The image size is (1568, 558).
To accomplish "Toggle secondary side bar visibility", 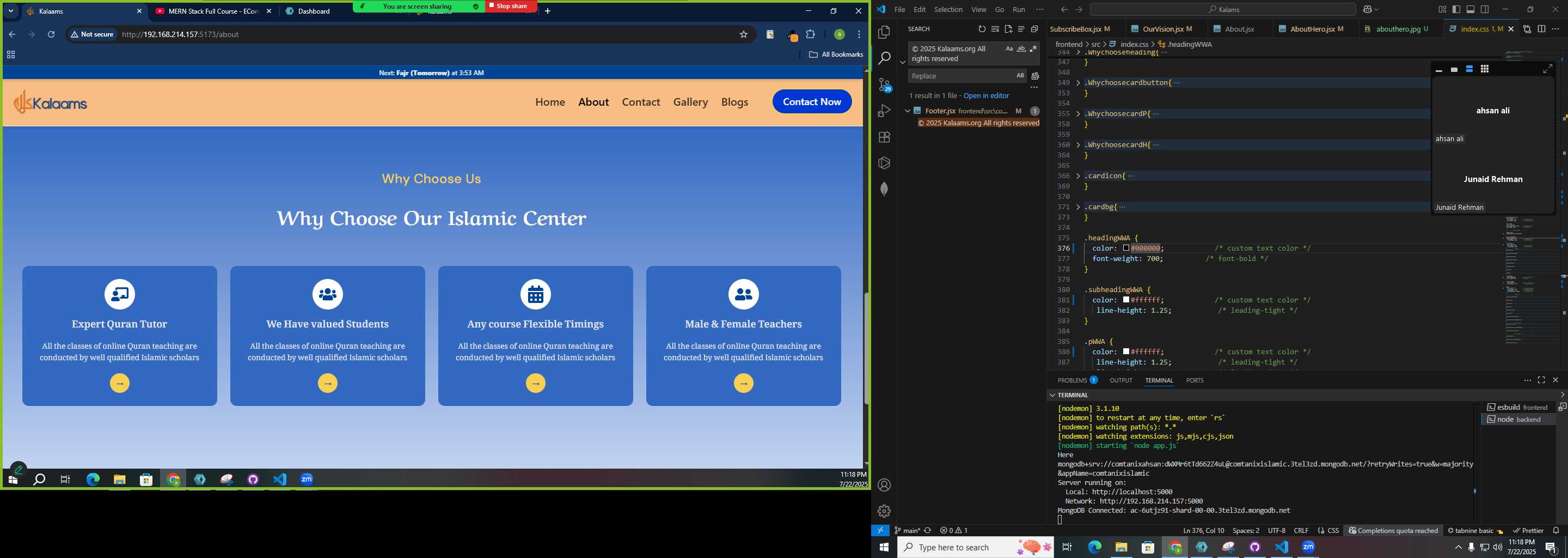I will coord(1485,10).
